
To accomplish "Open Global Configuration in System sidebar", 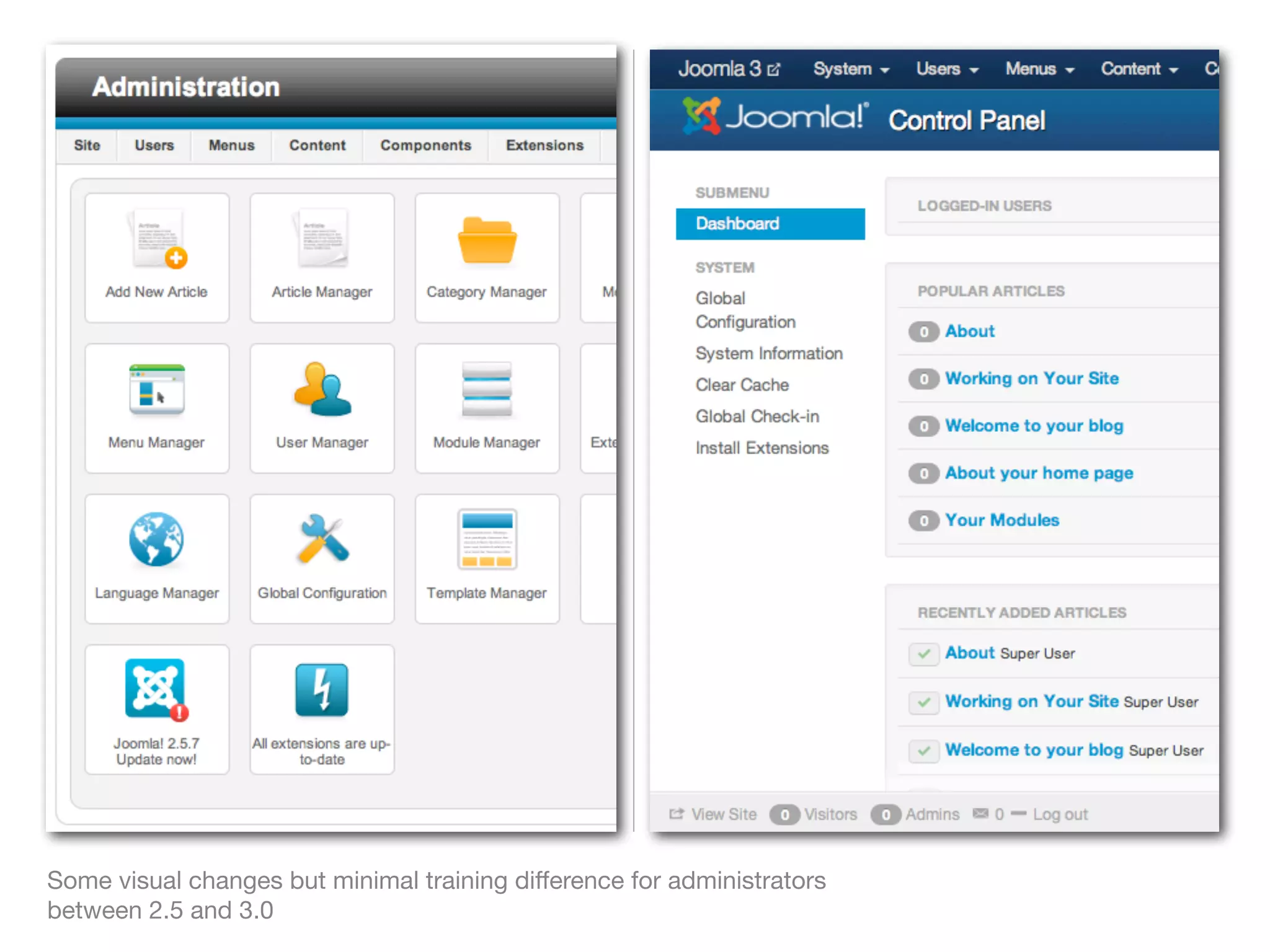I will [745, 310].
